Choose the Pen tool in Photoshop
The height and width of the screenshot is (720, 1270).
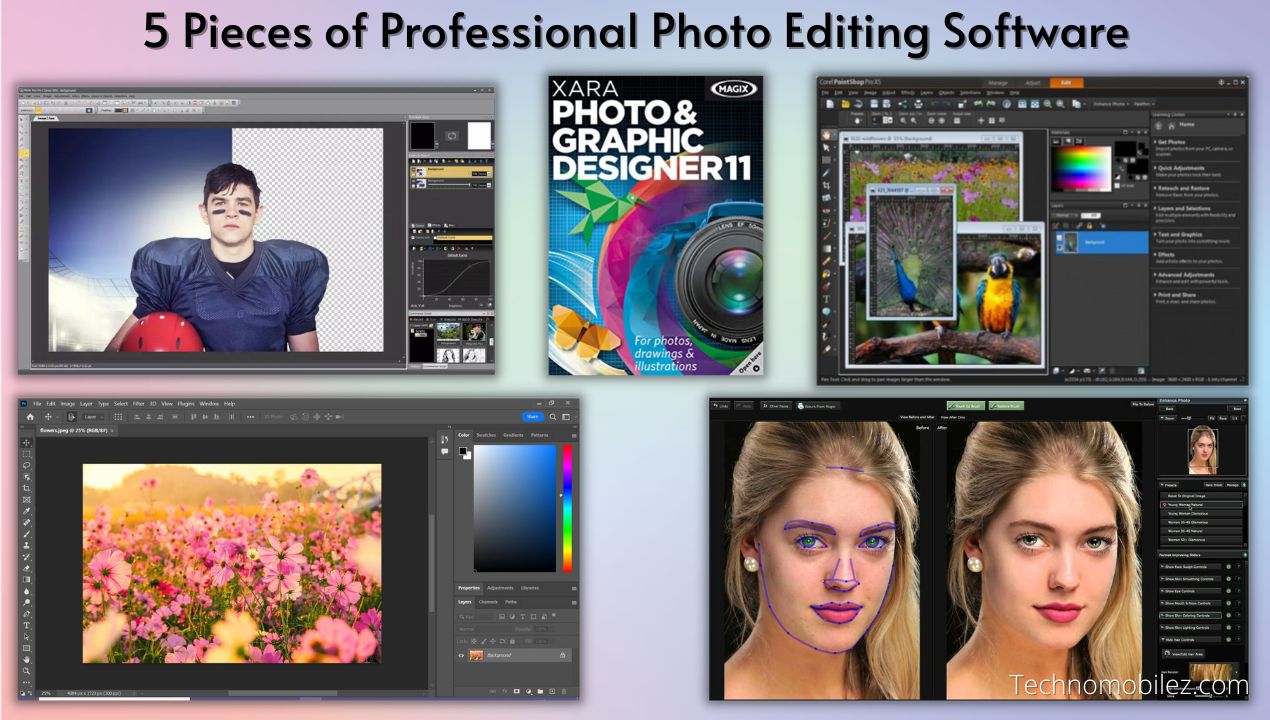click(27, 614)
